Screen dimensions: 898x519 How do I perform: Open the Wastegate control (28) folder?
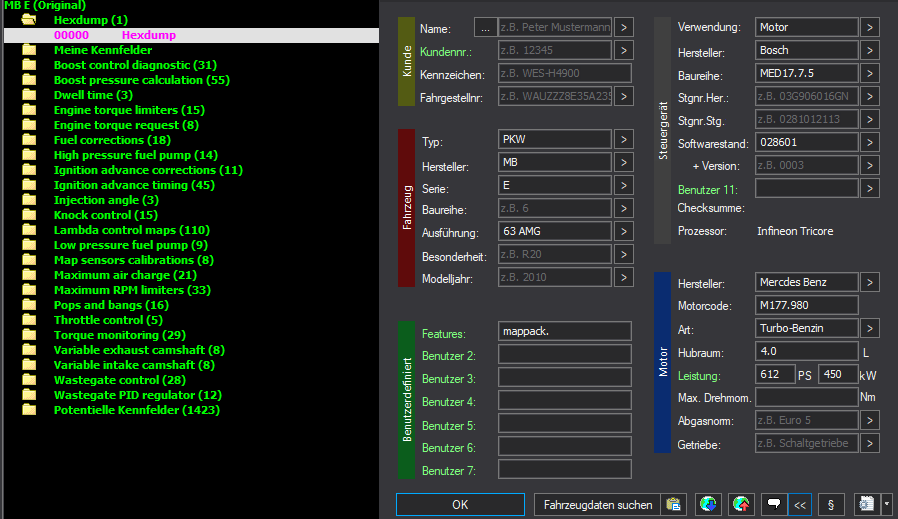(x=119, y=380)
